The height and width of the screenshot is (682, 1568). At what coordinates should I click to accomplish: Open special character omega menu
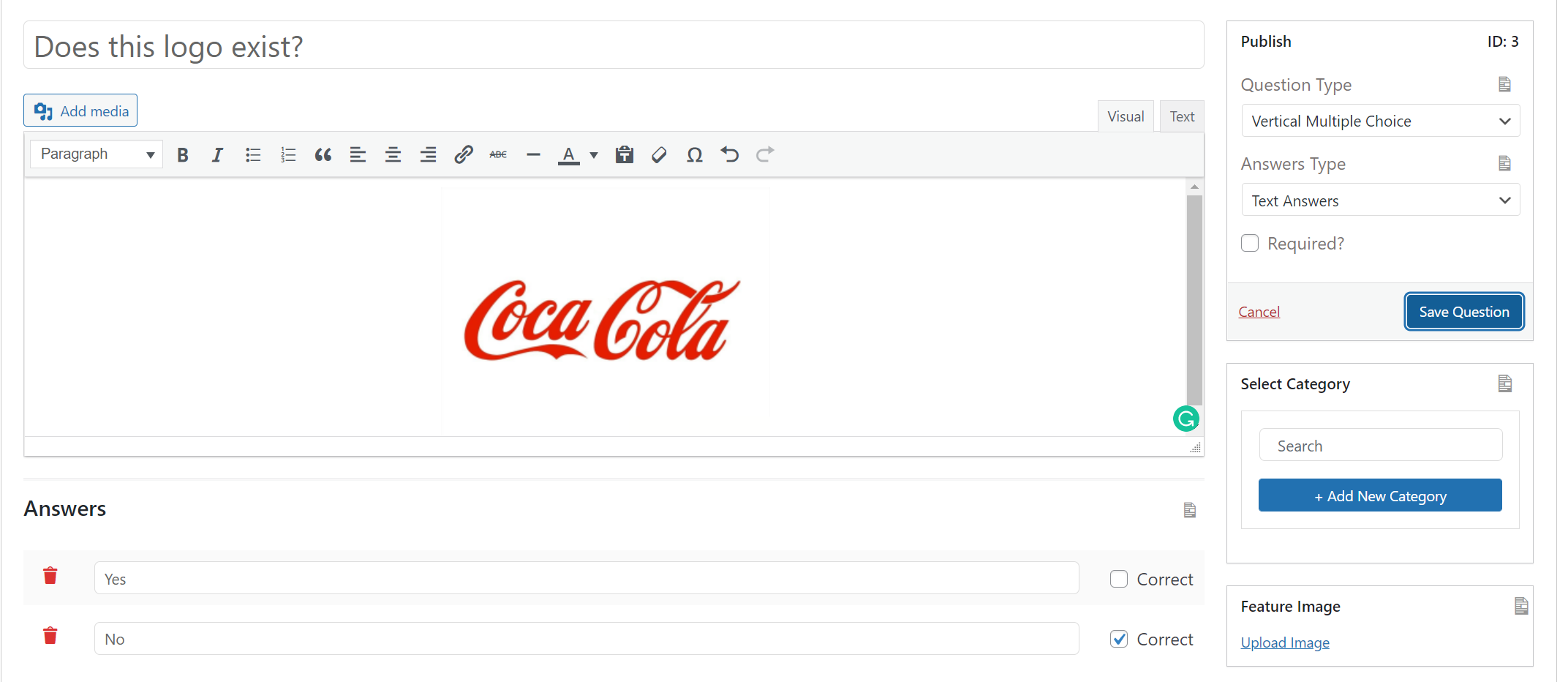[695, 154]
